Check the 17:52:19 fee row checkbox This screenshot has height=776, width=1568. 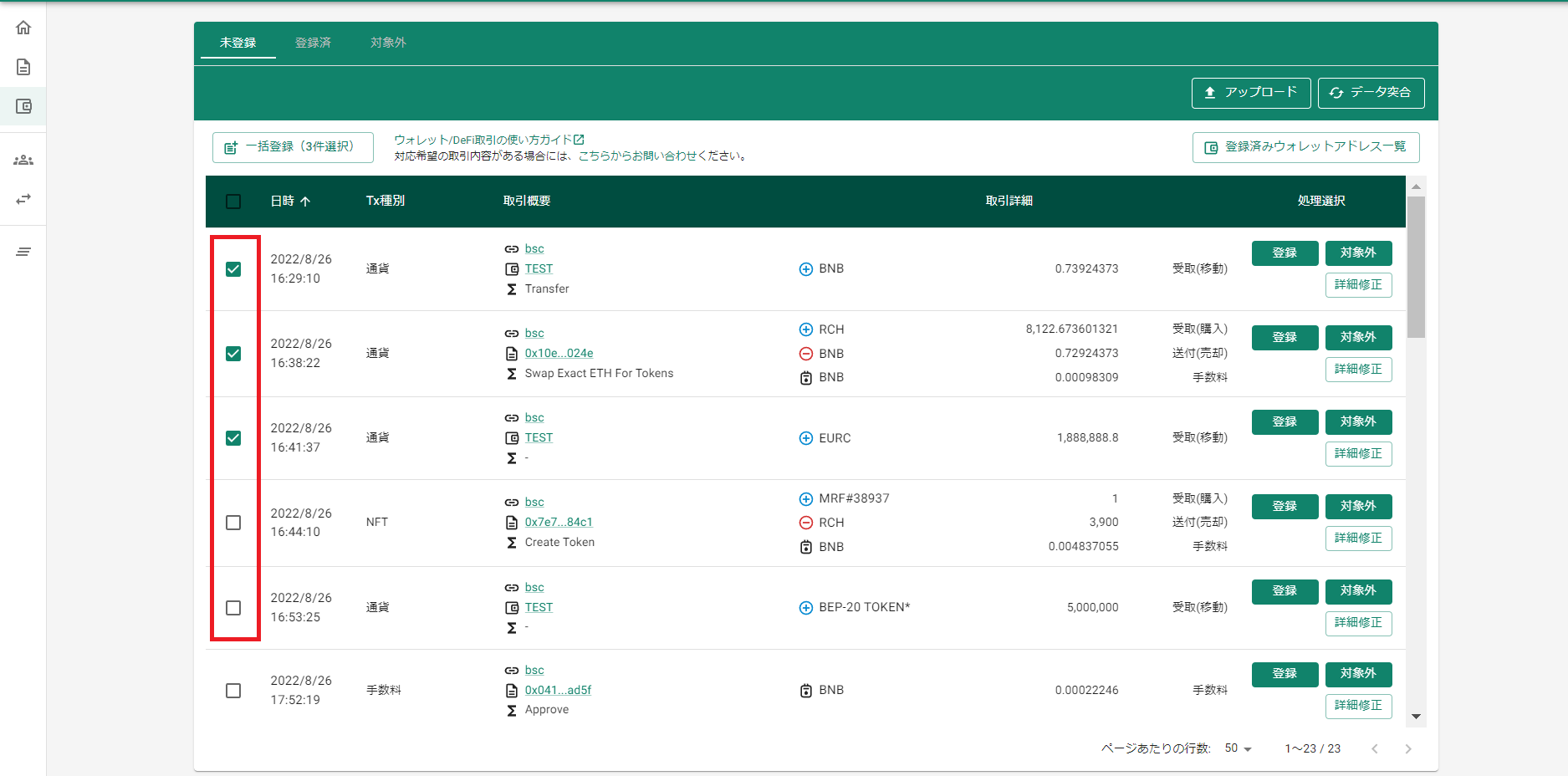[x=233, y=691]
